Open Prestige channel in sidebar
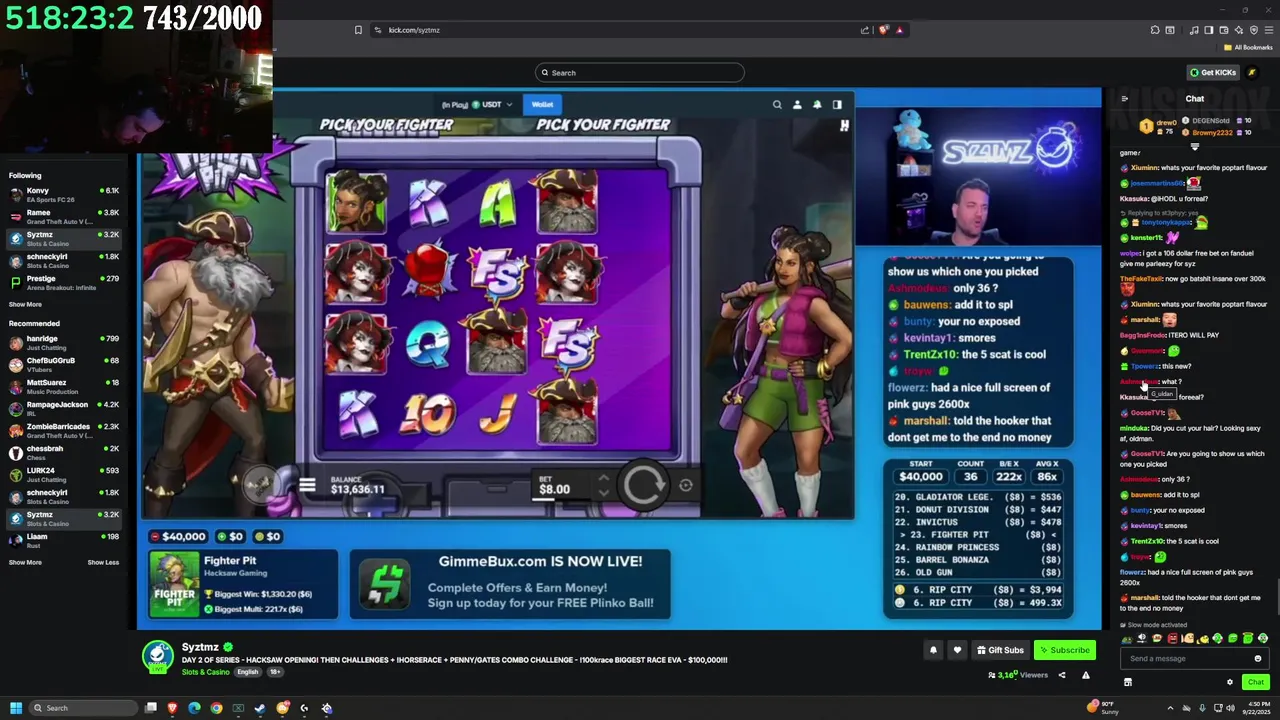Viewport: 1280px width, 720px height. coord(64,282)
